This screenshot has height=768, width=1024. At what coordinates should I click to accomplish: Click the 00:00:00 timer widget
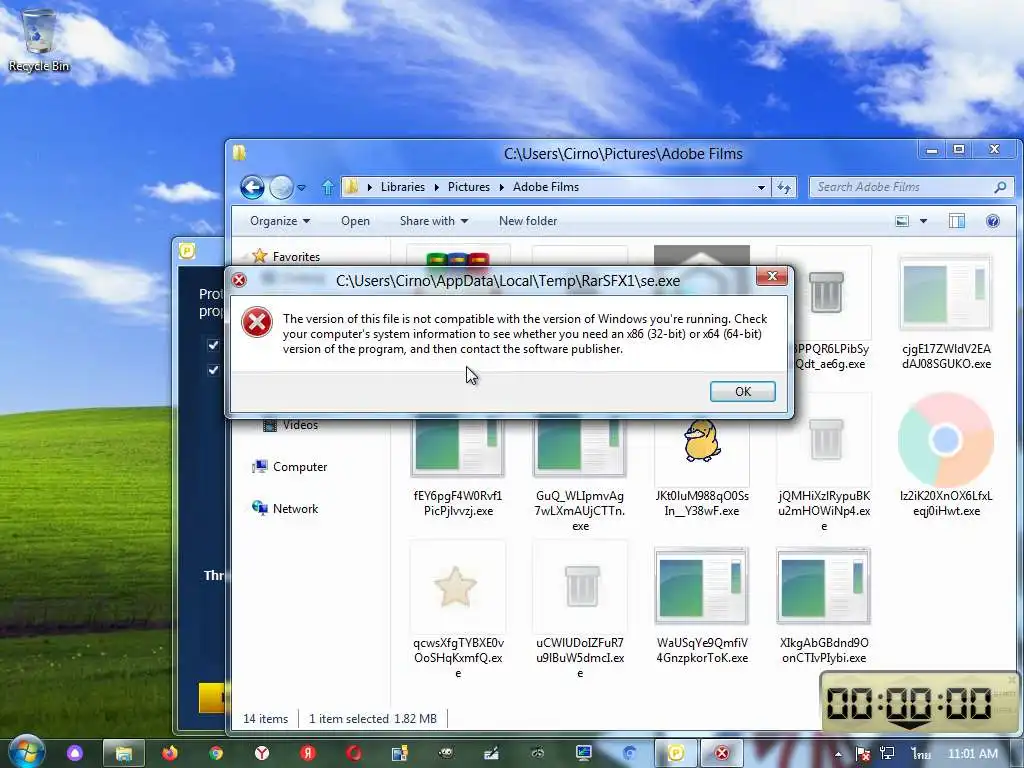click(920, 701)
